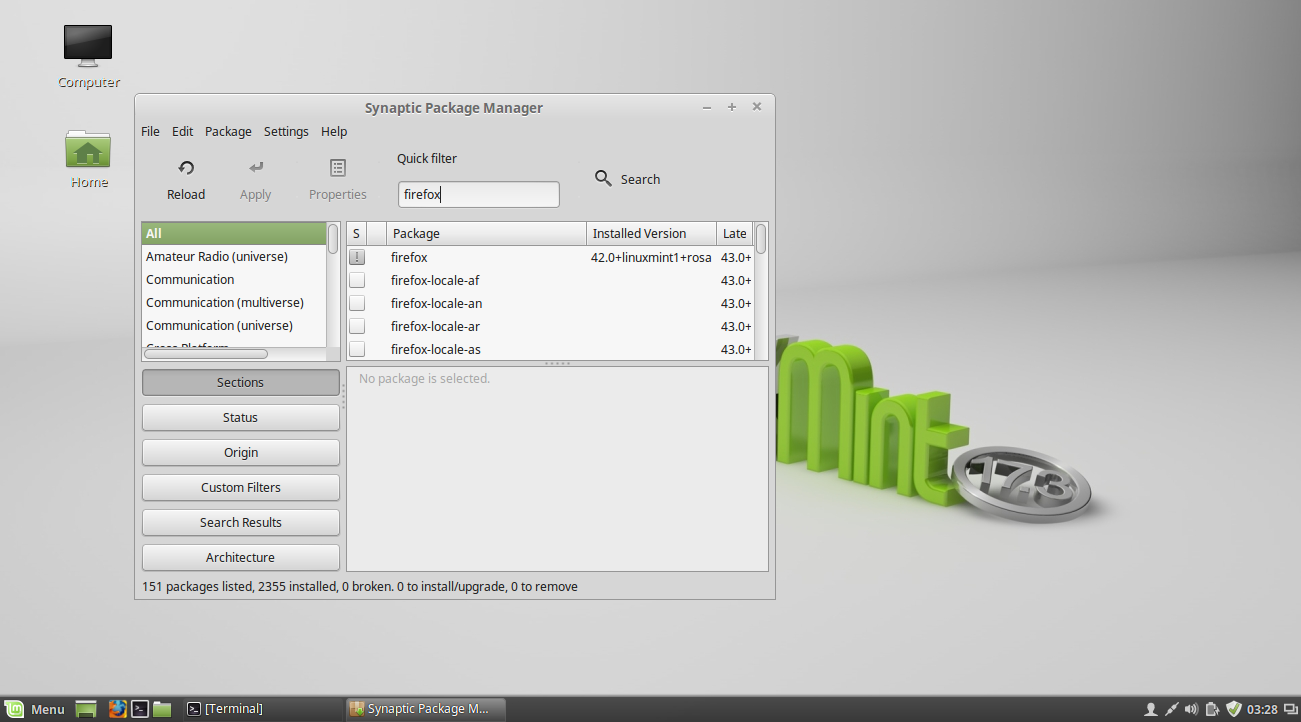Mark the firefox-locale-as status checkbox

click(x=357, y=349)
